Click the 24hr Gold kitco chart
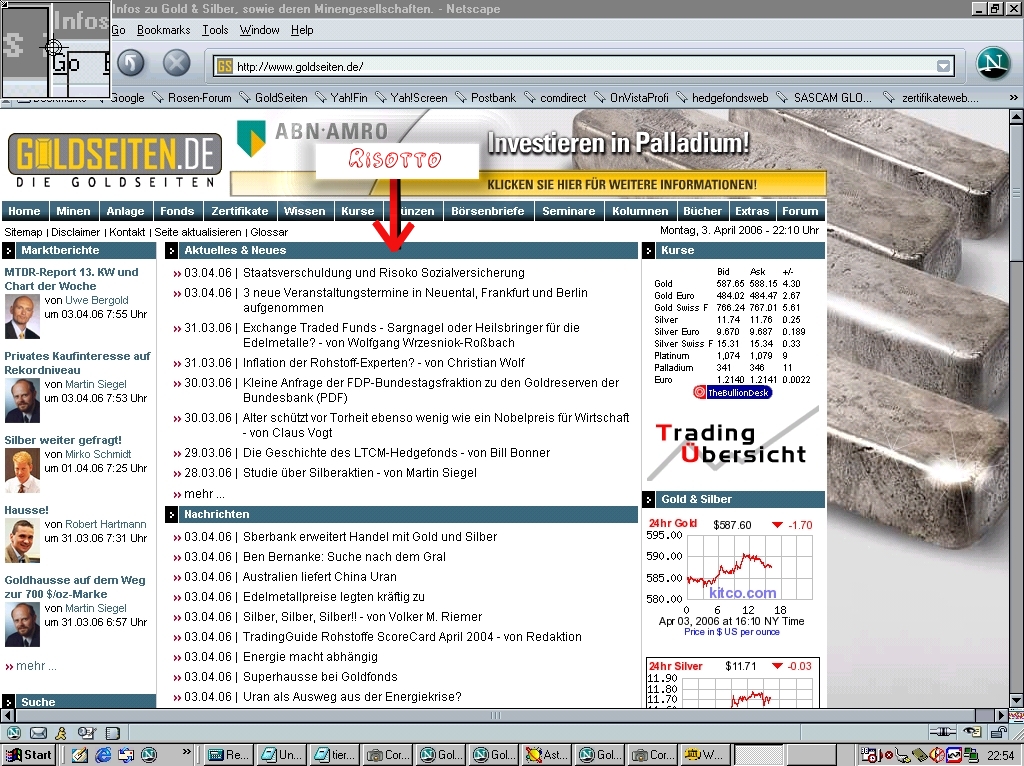The width and height of the screenshot is (1024, 766). pyautogui.click(x=733, y=577)
